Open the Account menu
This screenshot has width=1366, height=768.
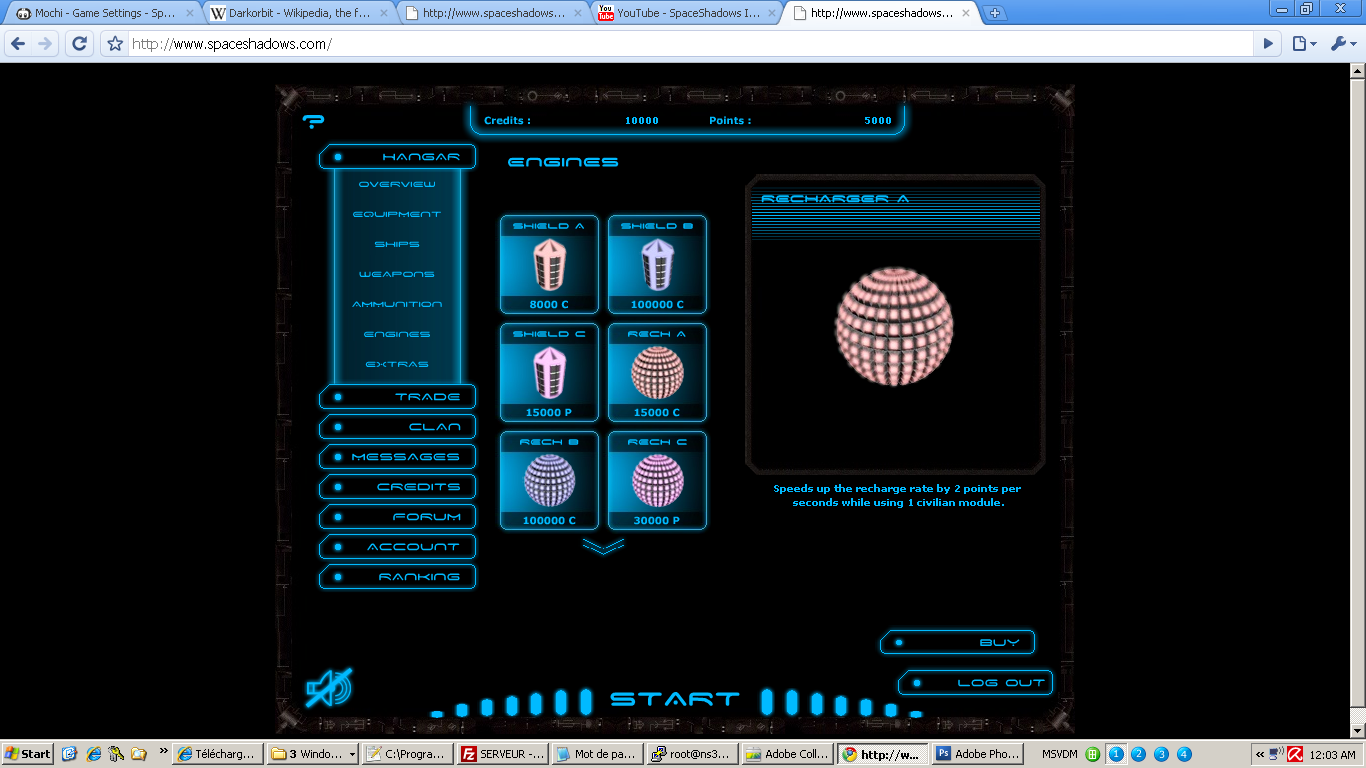pyautogui.click(x=397, y=547)
